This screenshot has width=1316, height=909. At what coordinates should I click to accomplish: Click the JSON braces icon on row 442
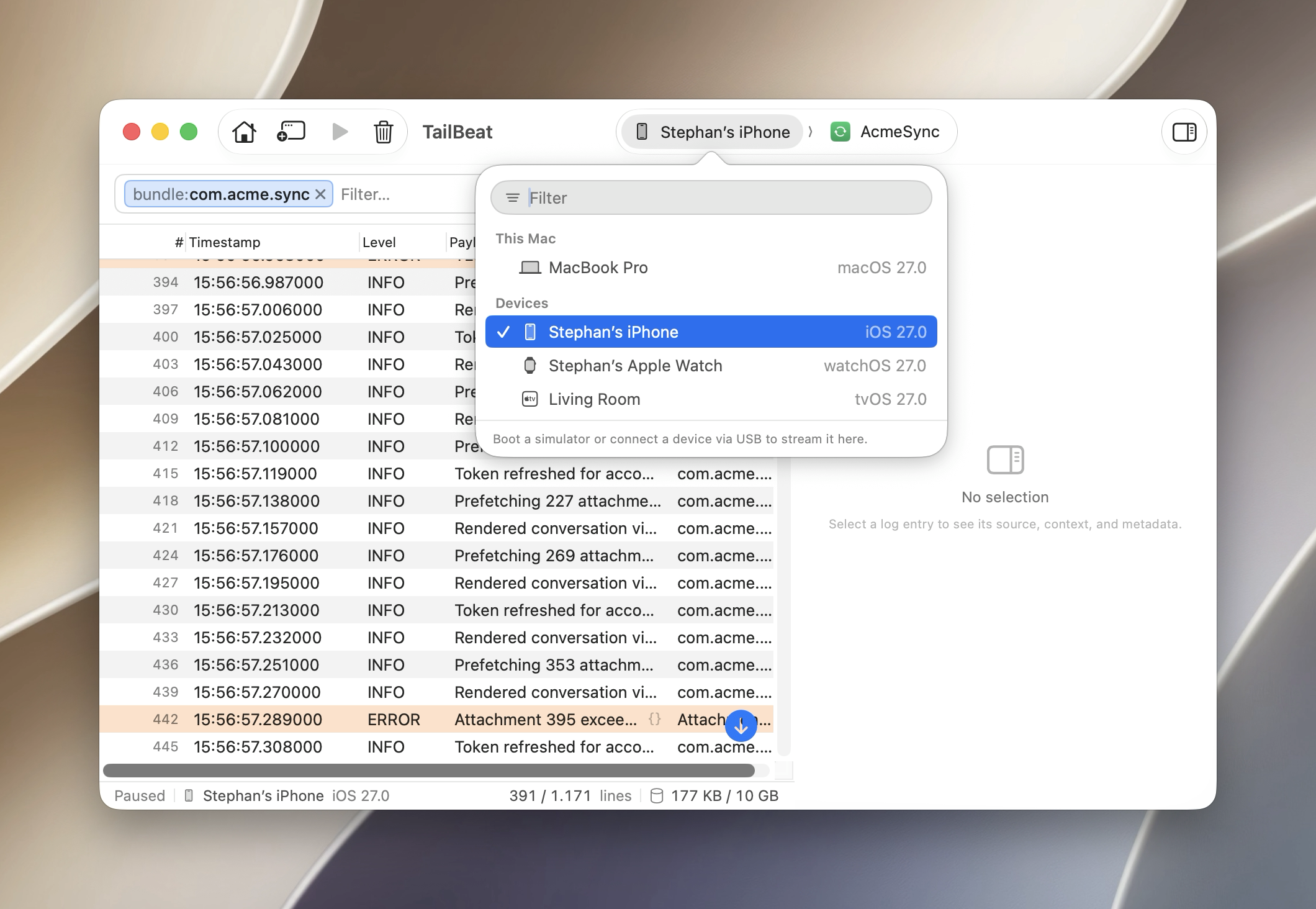tap(654, 719)
